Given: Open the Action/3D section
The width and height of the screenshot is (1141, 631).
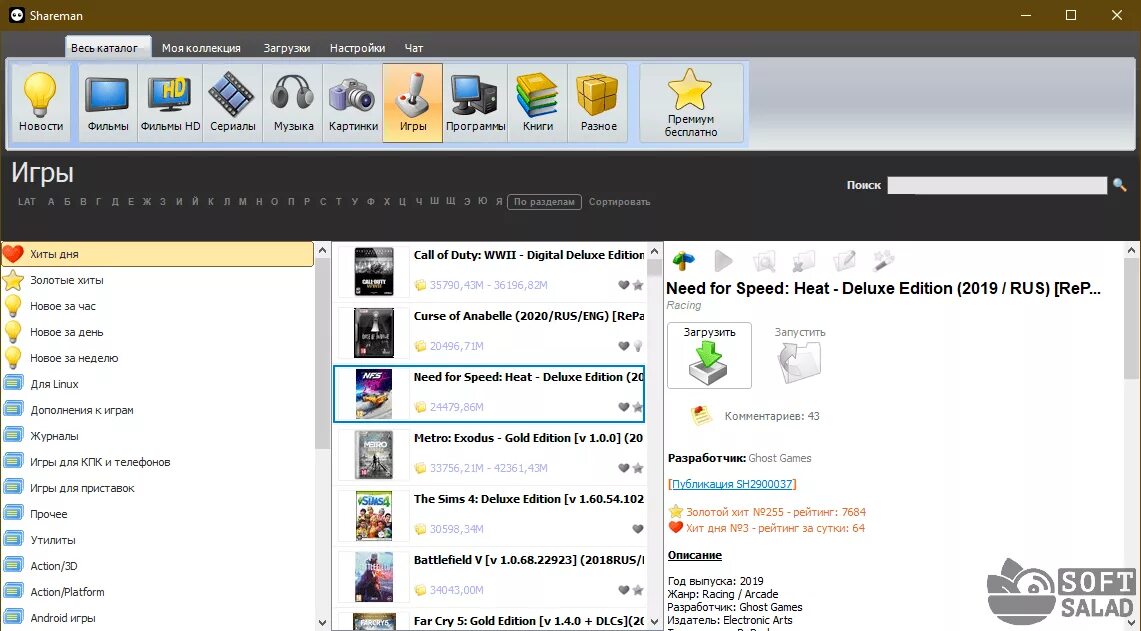Looking at the screenshot, I should pyautogui.click(x=157, y=565).
